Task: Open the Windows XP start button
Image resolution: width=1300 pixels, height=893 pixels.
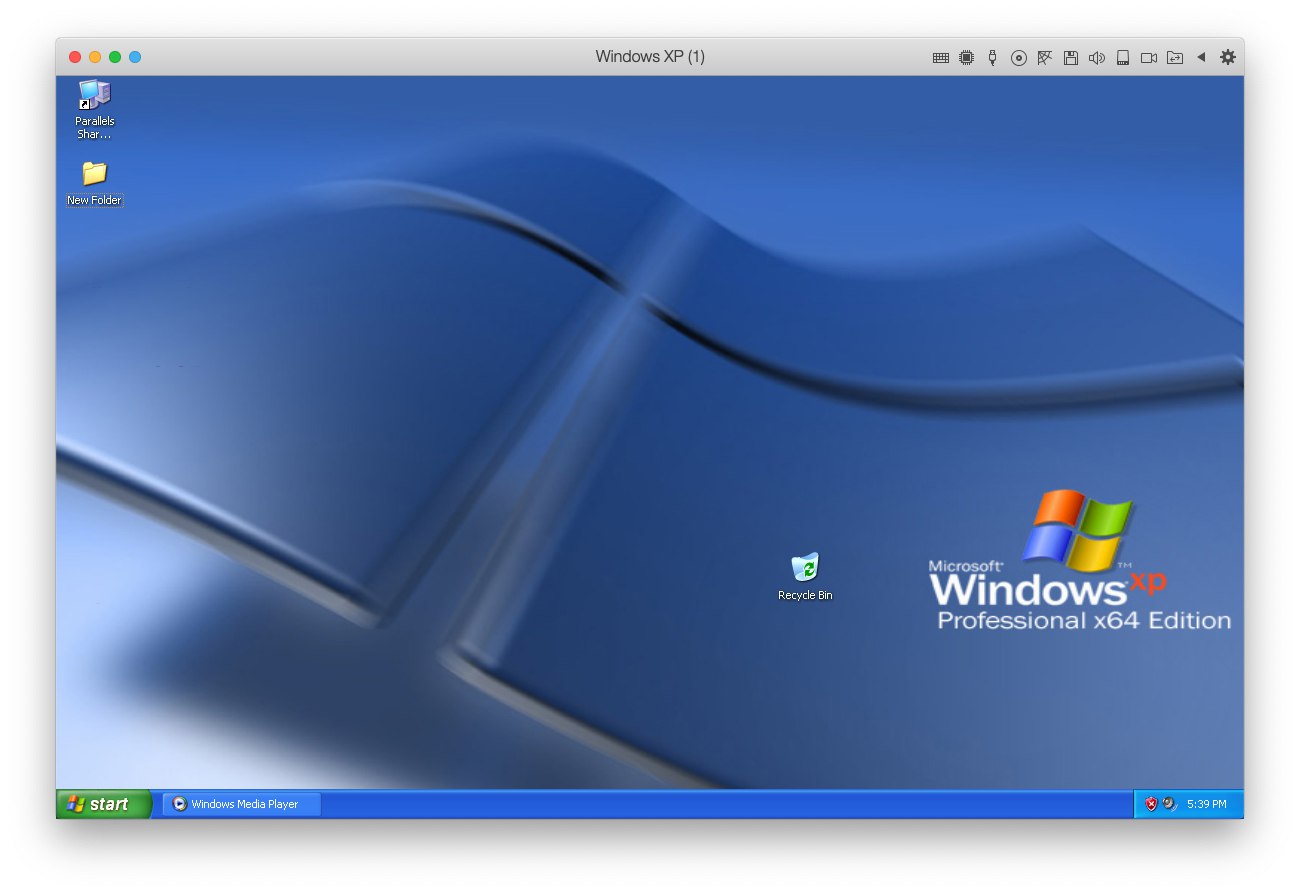Action: point(104,804)
